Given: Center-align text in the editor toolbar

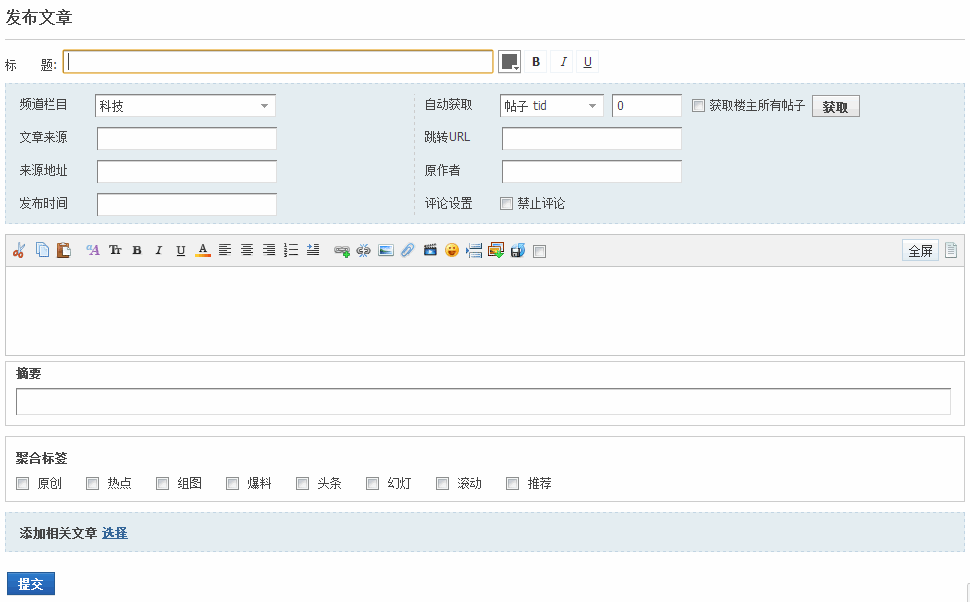Looking at the screenshot, I should [247, 250].
